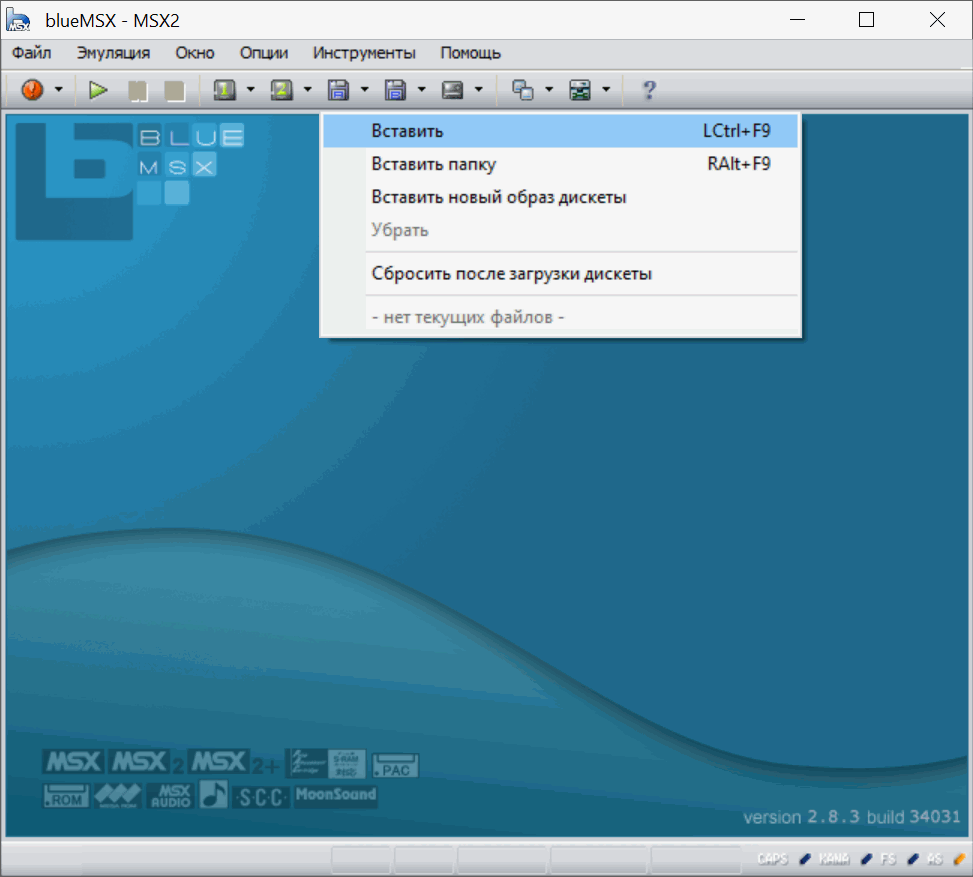Image resolution: width=973 pixels, height=877 pixels.
Task: Expand cartridge slot 2 dropdown arrow
Action: (x=308, y=89)
